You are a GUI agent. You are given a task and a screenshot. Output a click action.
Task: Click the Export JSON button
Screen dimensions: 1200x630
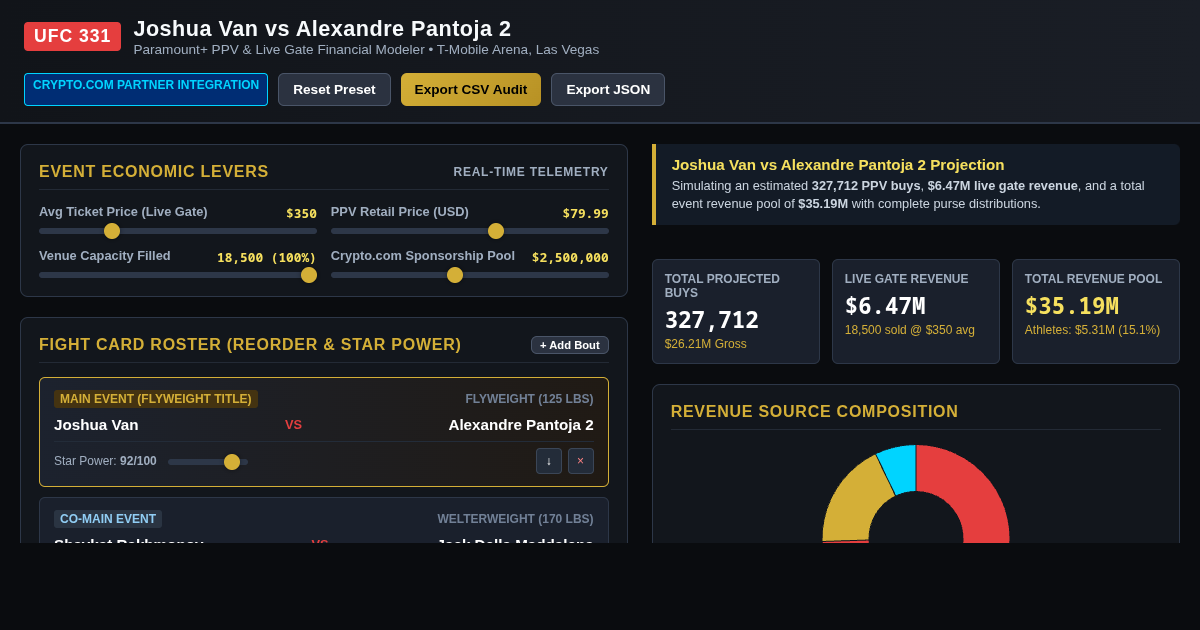coord(608,89)
